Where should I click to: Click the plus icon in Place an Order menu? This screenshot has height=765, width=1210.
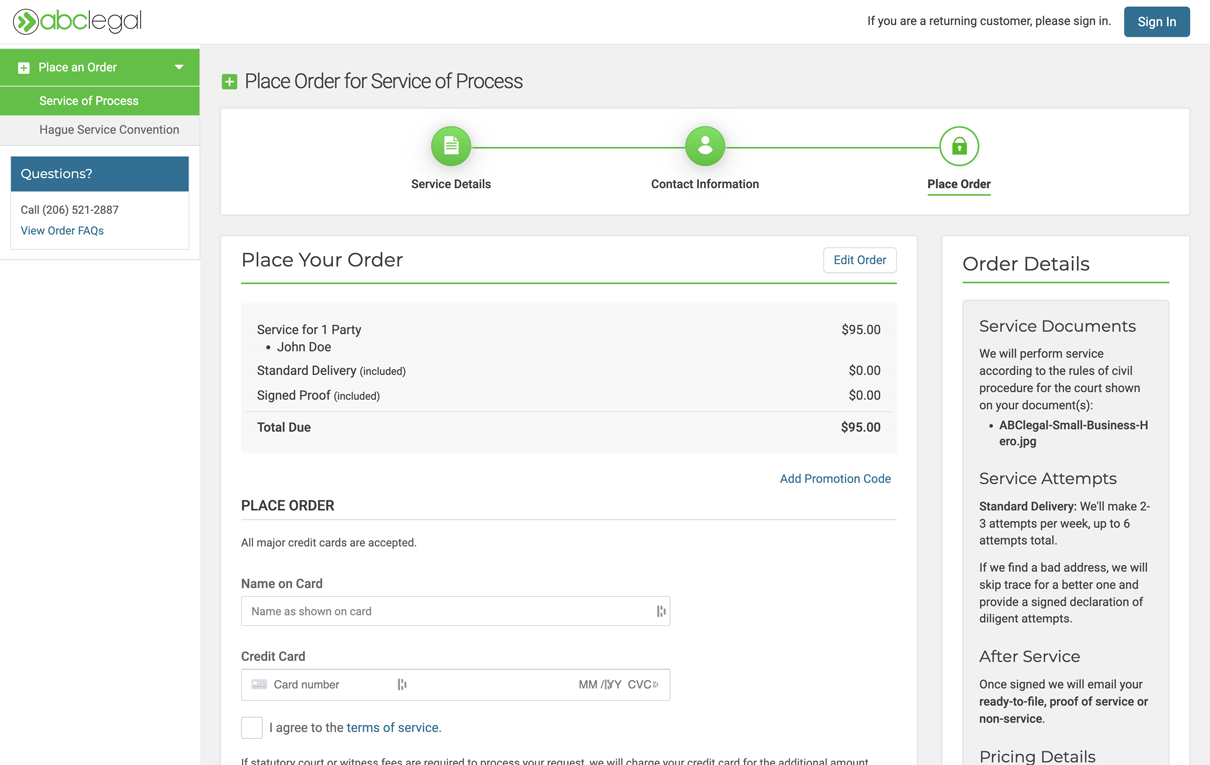[24, 68]
